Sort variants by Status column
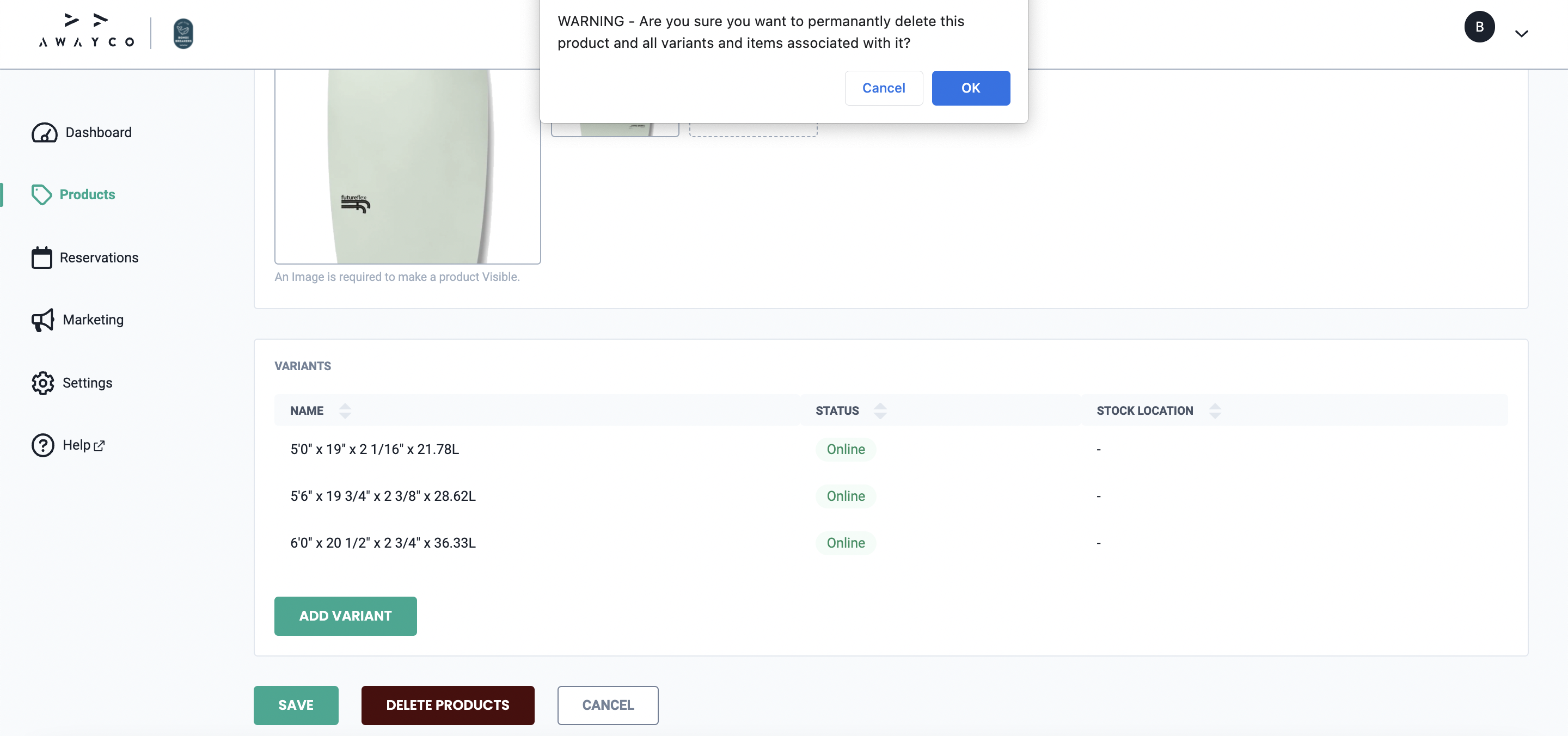Viewport: 1568px width, 736px height. (880, 411)
